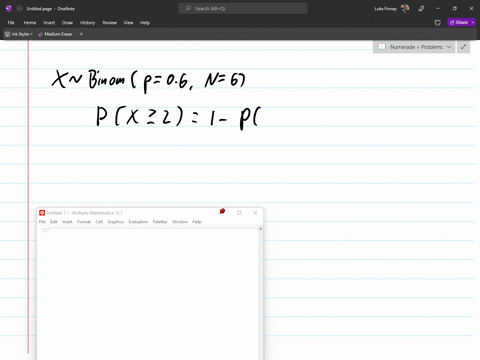Select the Medium Eraser tool
This screenshot has width=480, height=360.
tap(55, 34)
